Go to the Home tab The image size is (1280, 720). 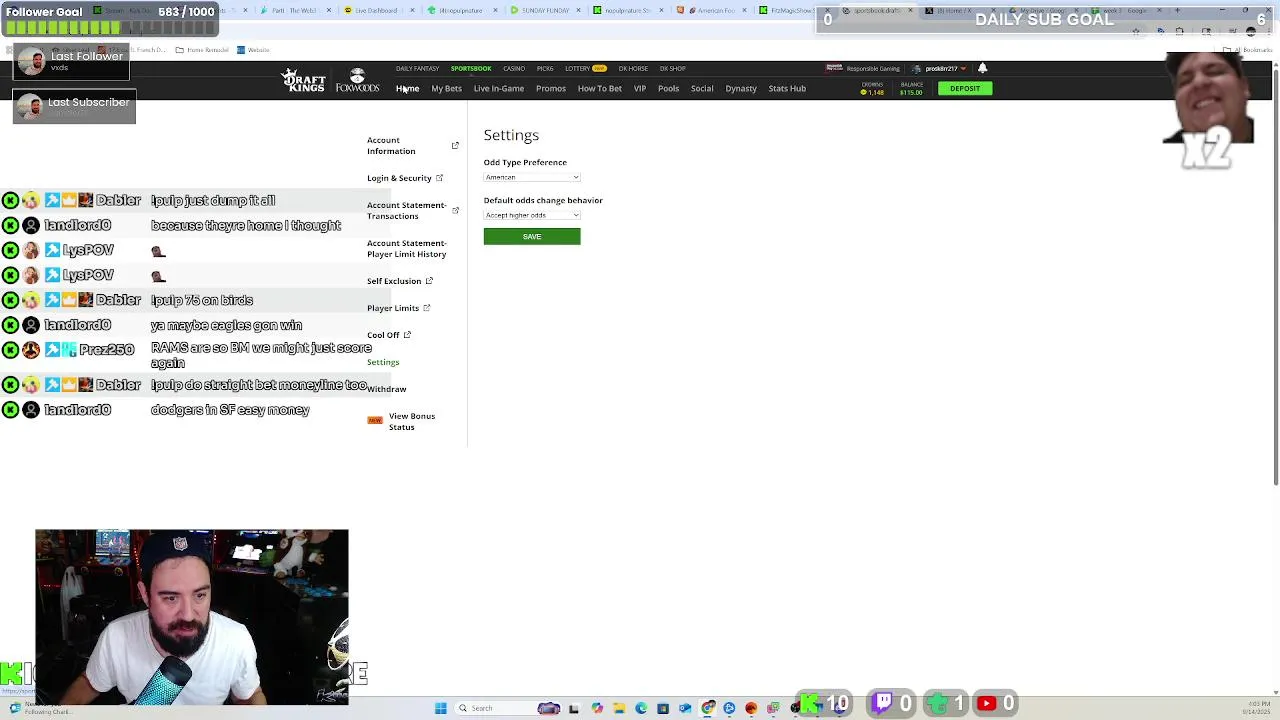tap(407, 88)
